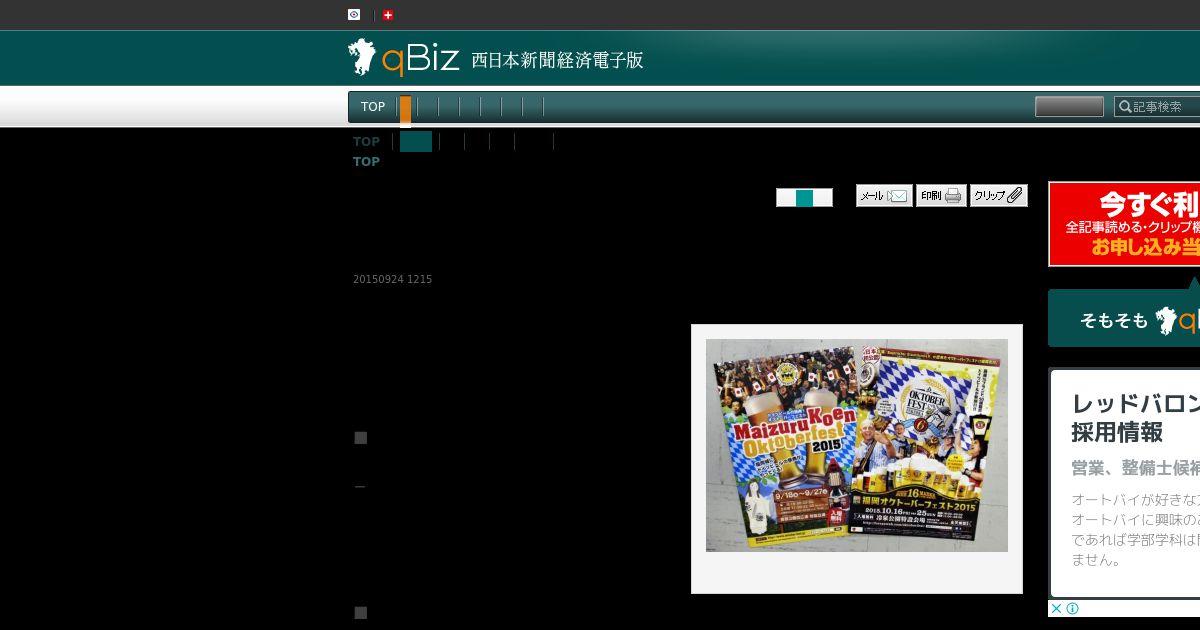This screenshot has width=1200, height=630.
Task: Open the そもそも qBiz banner
Action: [1124, 319]
